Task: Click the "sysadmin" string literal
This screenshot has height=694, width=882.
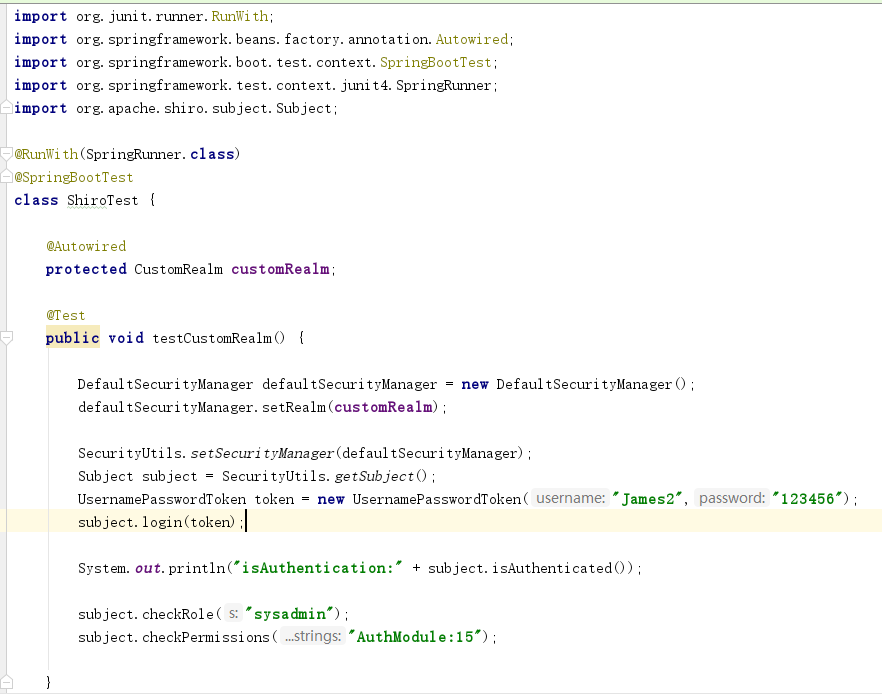Action: click(290, 614)
